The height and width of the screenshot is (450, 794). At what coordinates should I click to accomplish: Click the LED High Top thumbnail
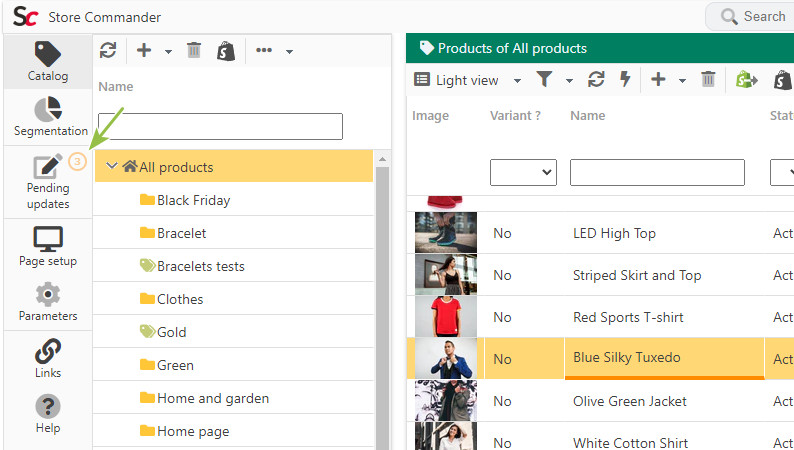[x=446, y=232]
